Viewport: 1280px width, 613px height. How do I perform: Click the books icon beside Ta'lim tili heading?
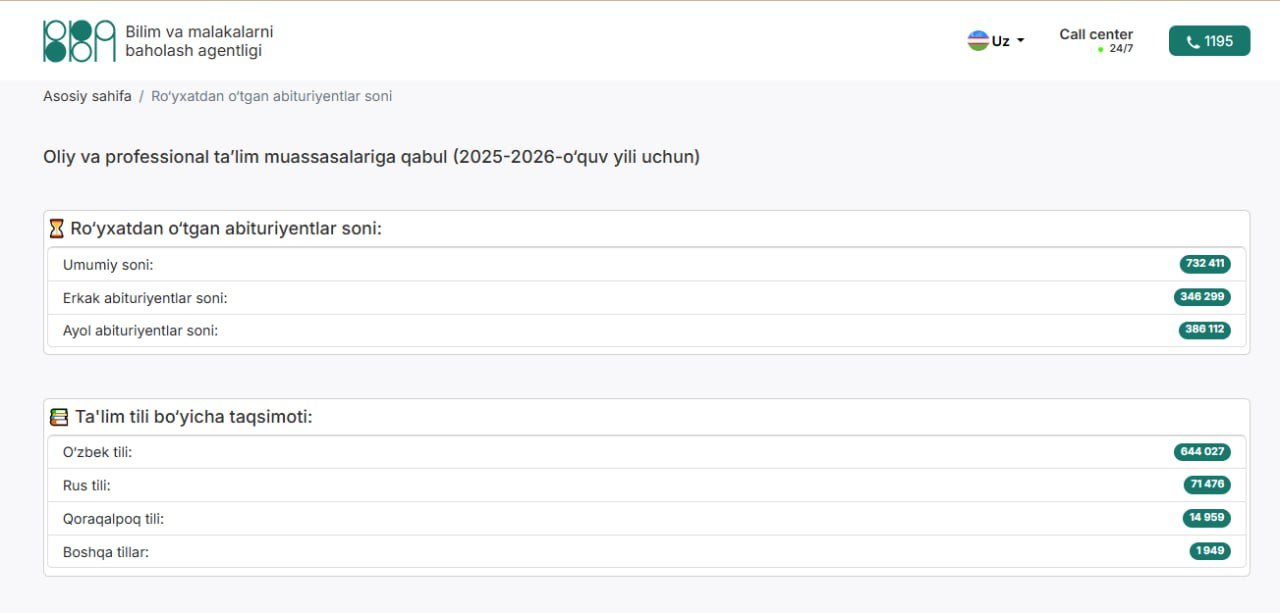coord(59,417)
